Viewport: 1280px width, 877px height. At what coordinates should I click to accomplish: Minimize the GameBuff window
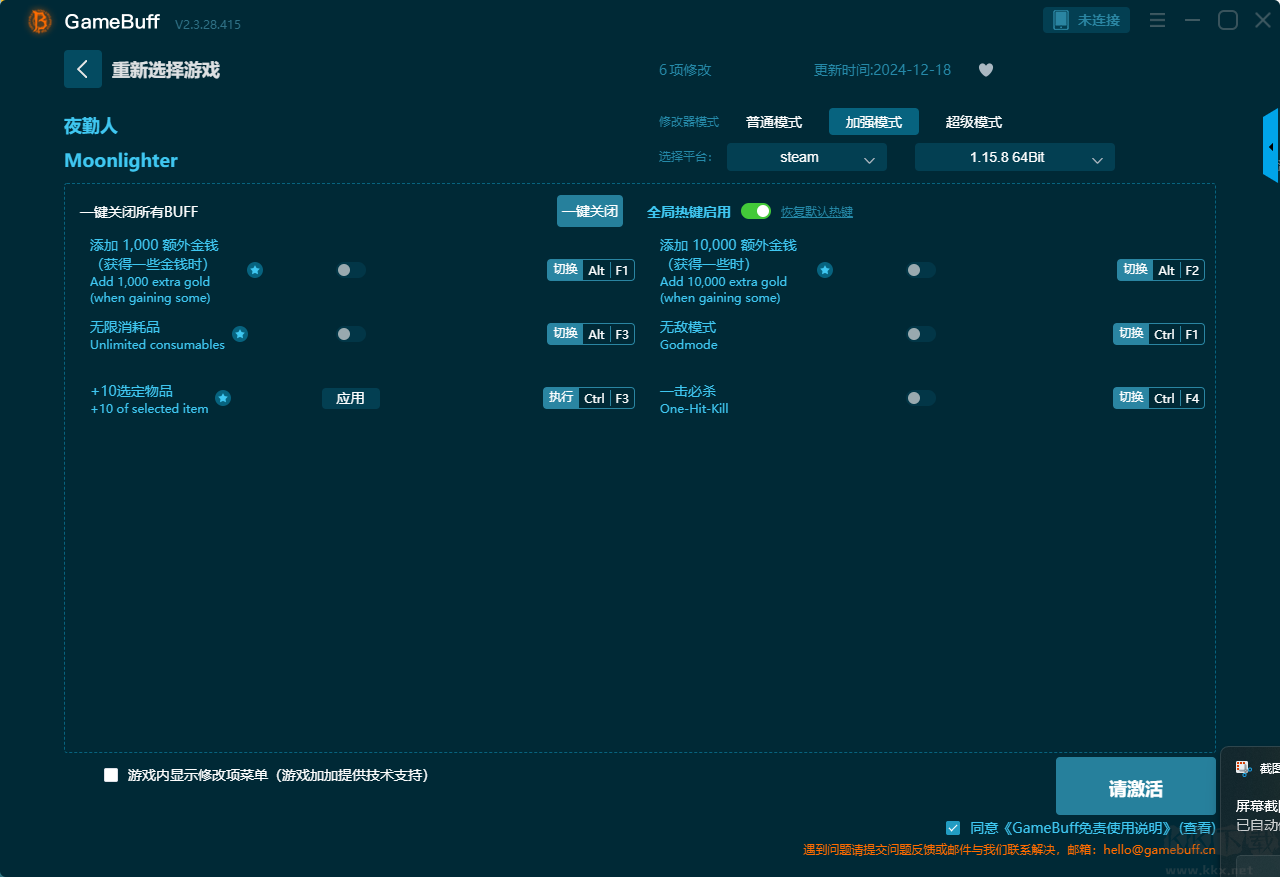click(1192, 20)
